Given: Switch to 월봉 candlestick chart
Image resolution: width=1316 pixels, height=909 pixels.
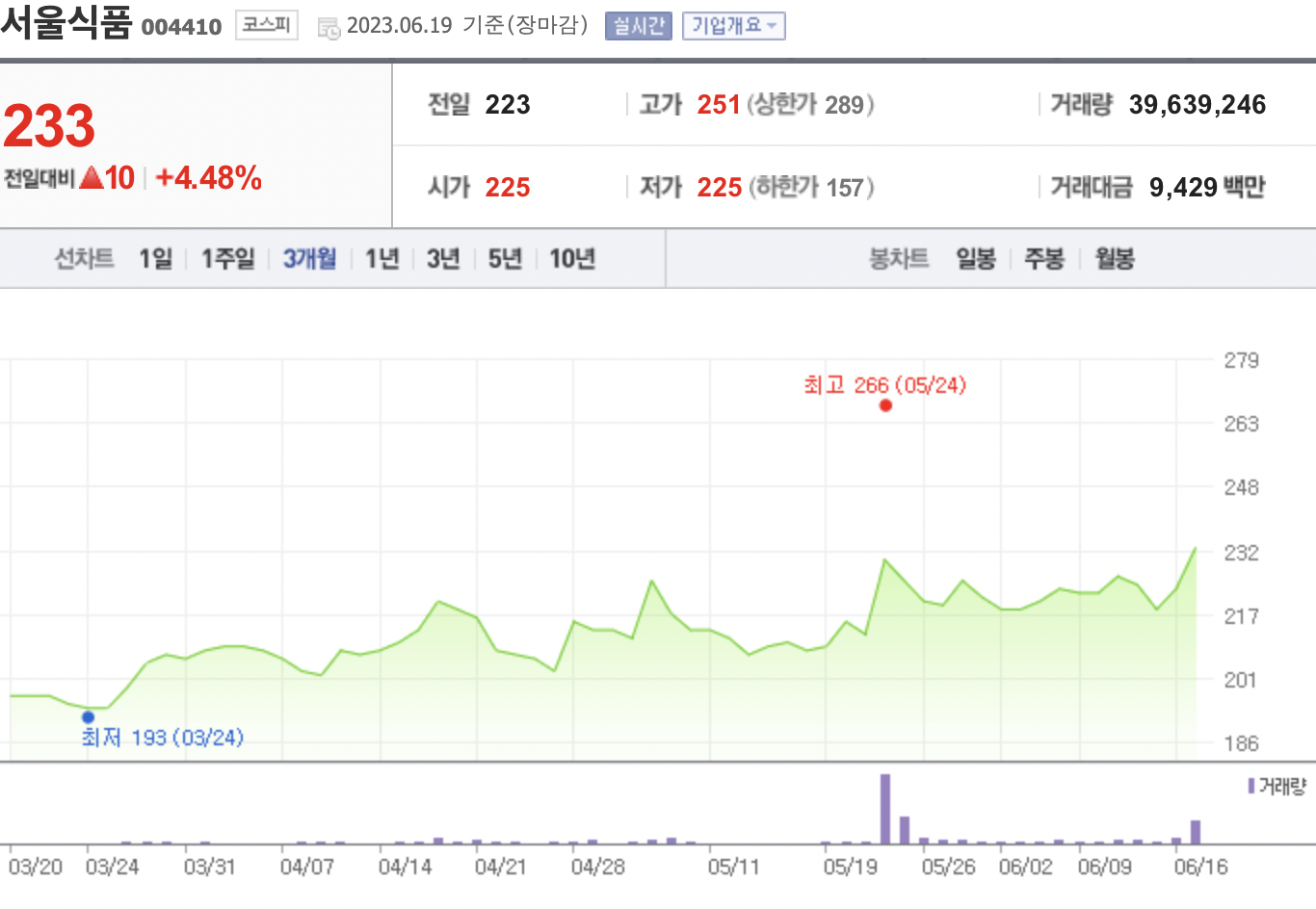Looking at the screenshot, I should (1115, 258).
